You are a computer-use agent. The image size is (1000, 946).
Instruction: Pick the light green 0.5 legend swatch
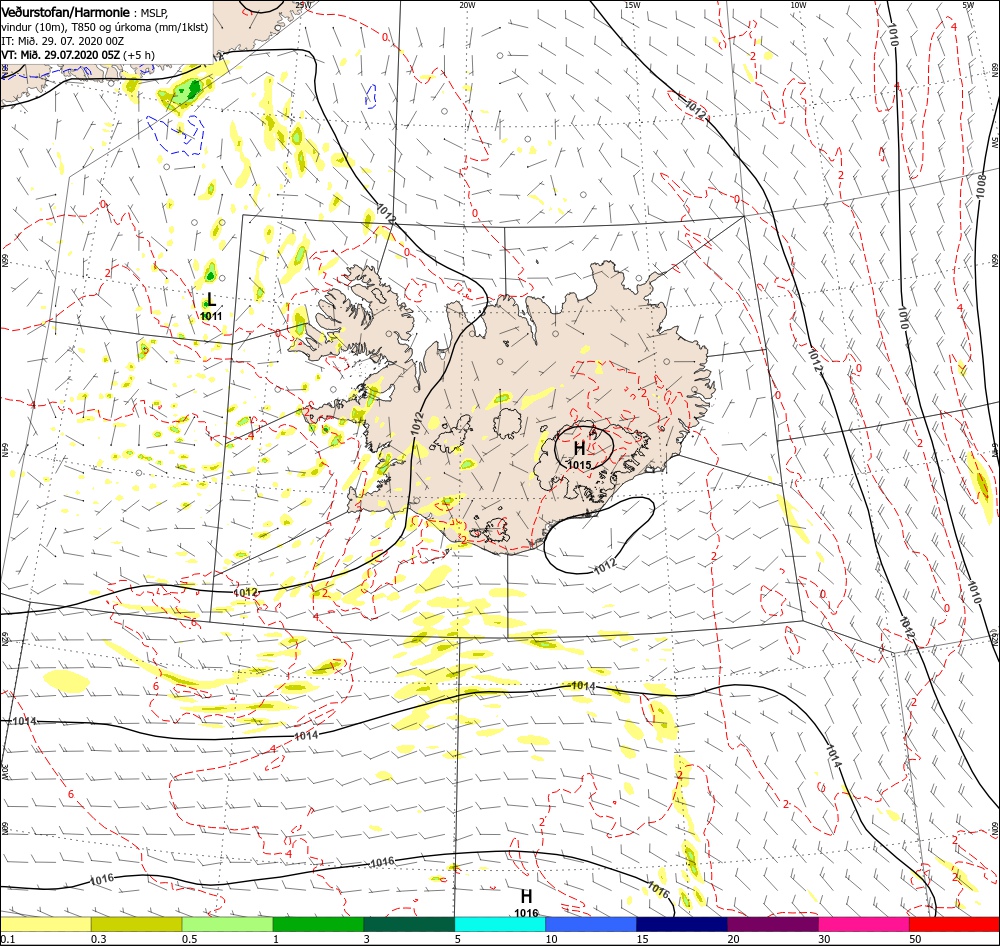click(x=227, y=924)
